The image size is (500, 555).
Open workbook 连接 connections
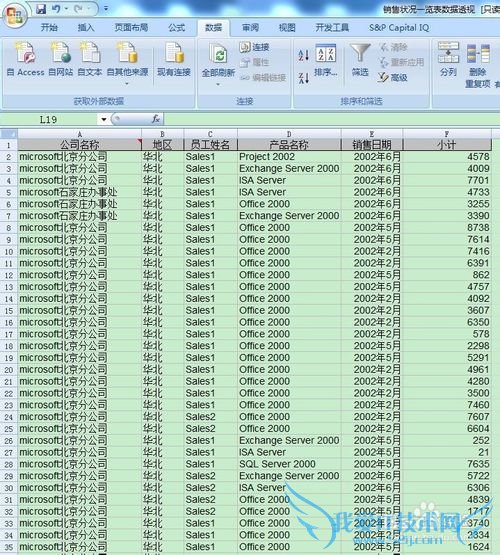(x=254, y=47)
